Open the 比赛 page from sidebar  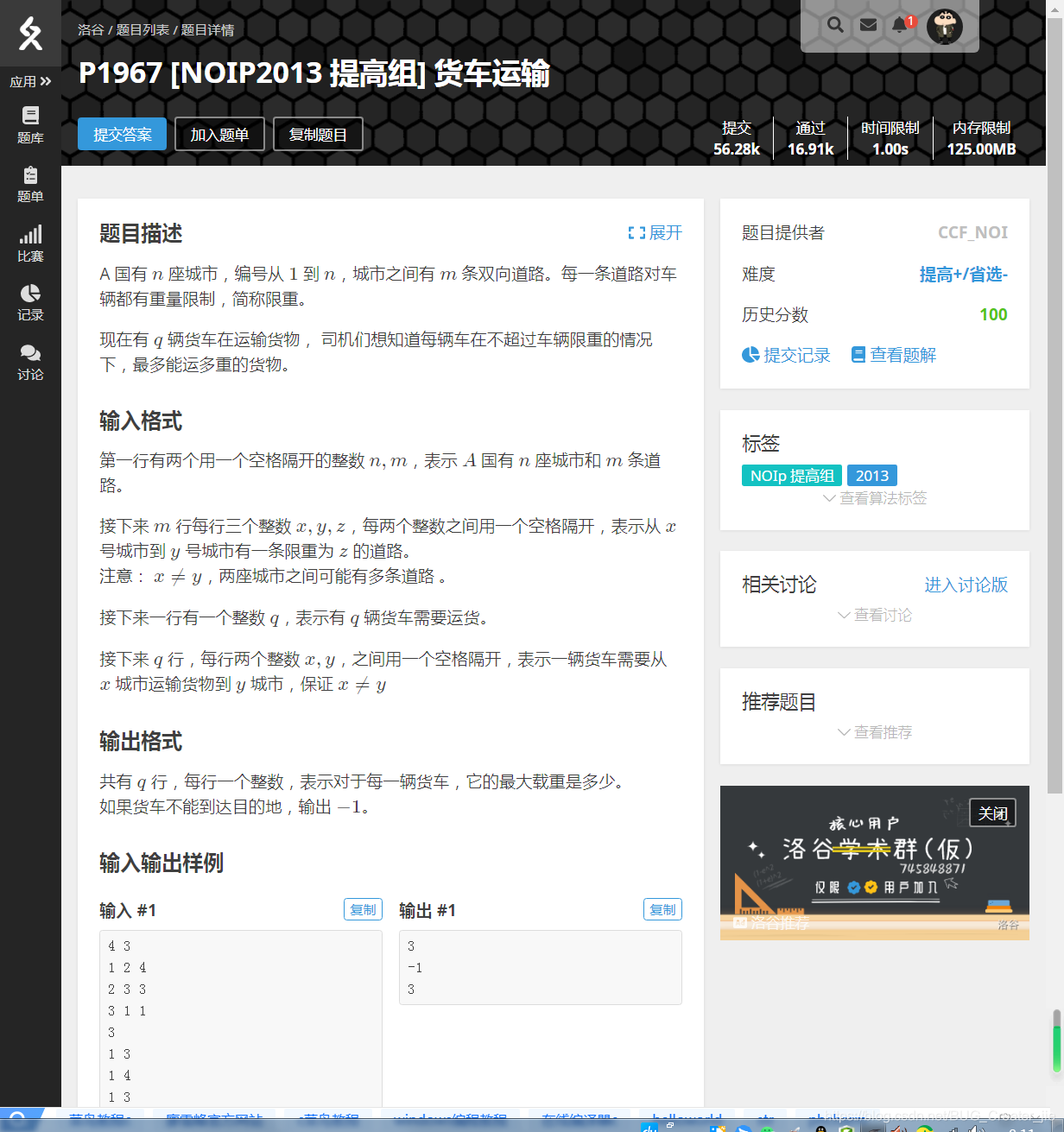[x=29, y=243]
